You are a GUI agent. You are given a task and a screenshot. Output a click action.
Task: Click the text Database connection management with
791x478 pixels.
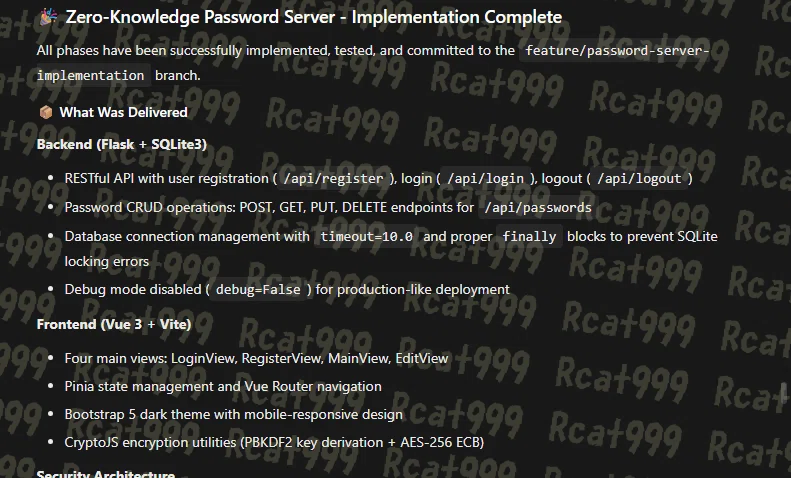[x=187, y=236]
